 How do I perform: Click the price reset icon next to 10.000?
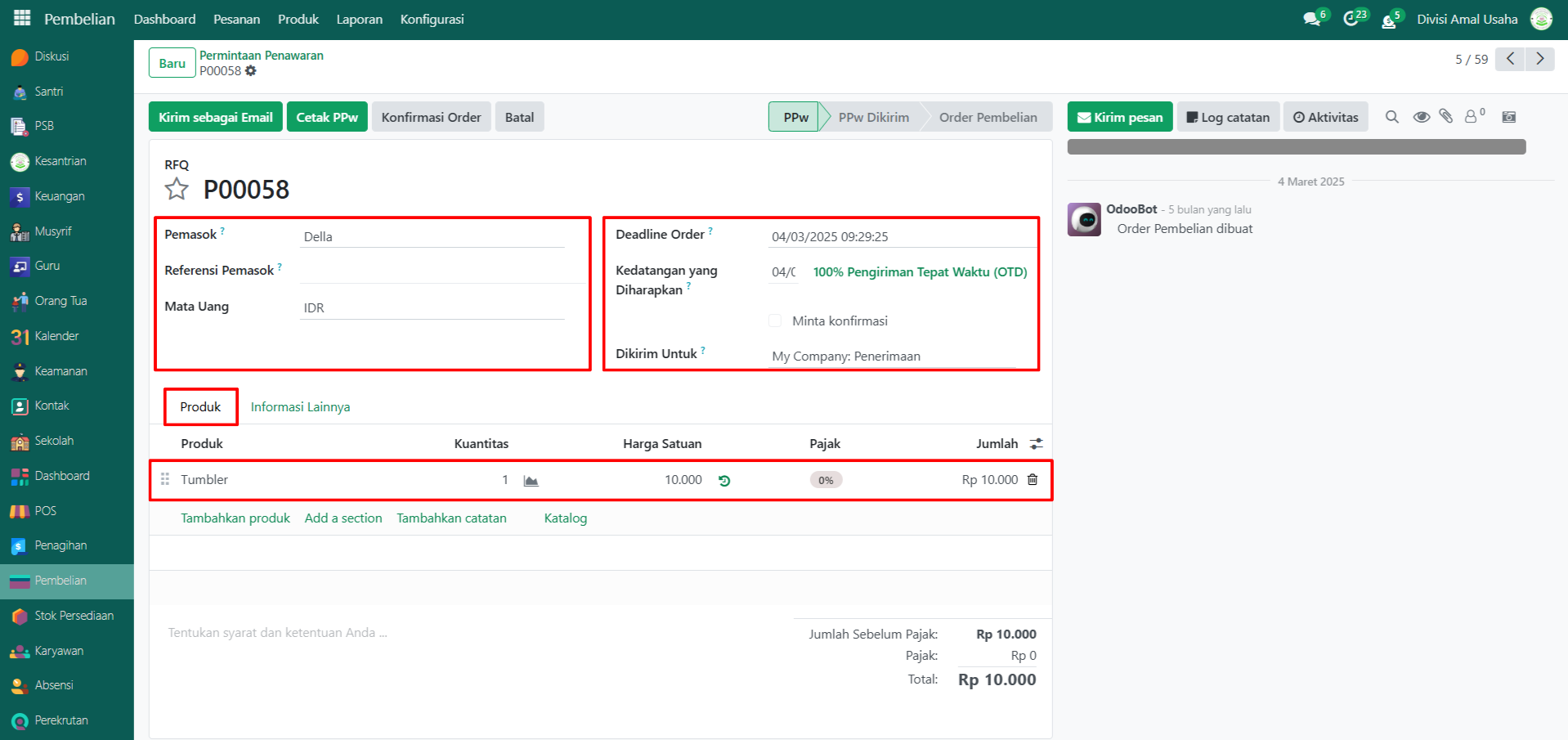point(724,481)
